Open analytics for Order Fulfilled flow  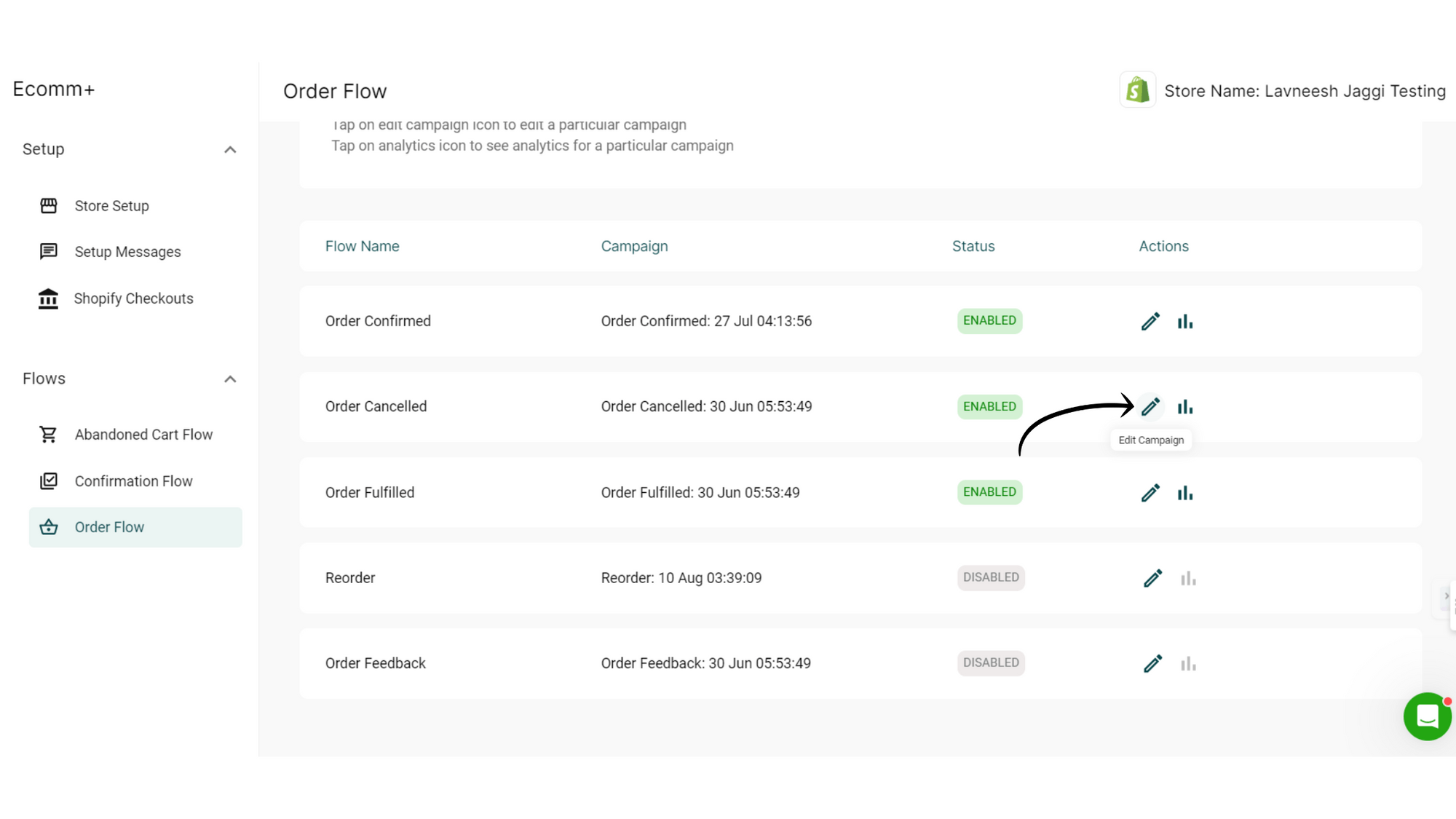[1185, 492]
